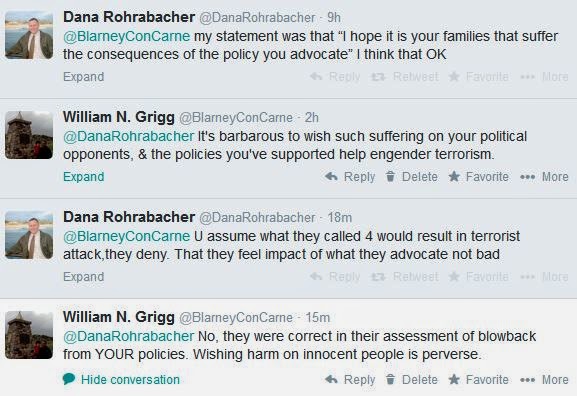
Task: Expand William Grigg's 2h tweet
Action: [84, 177]
